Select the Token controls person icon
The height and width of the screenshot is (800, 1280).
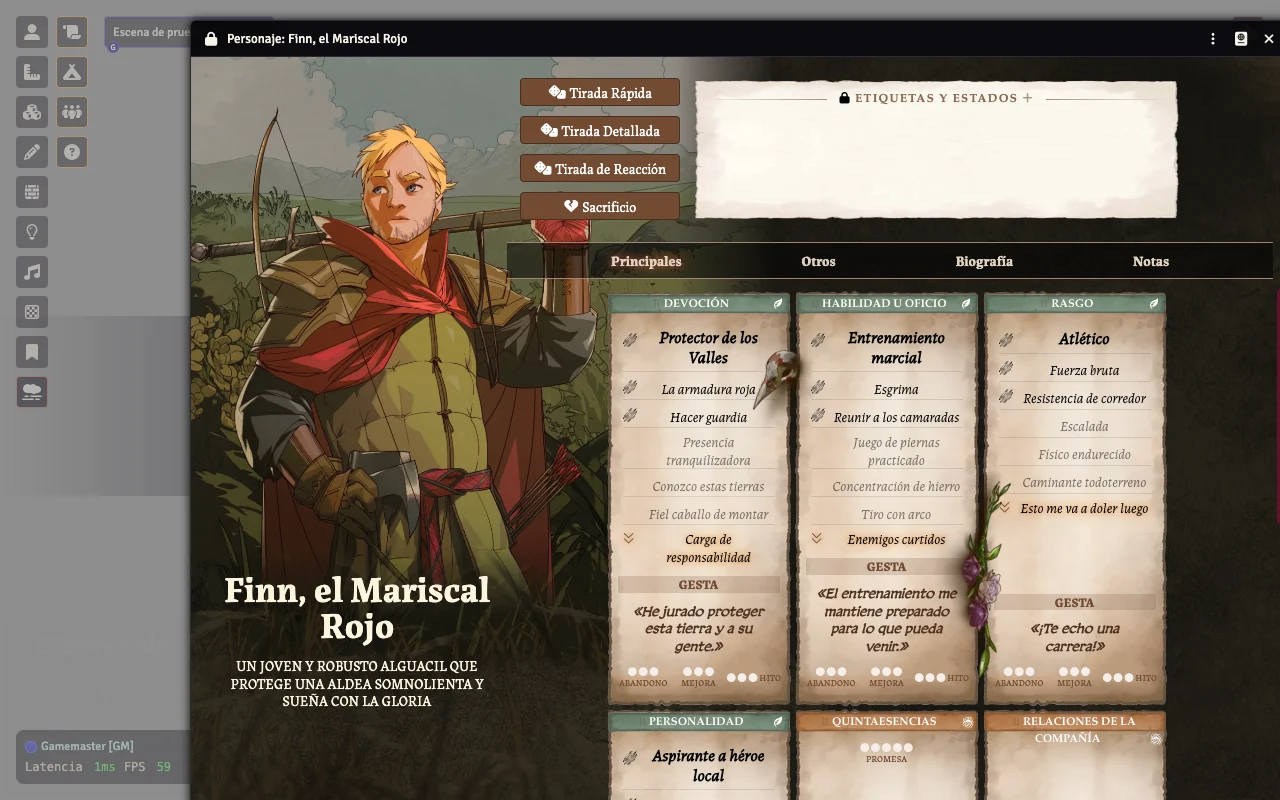coord(32,32)
